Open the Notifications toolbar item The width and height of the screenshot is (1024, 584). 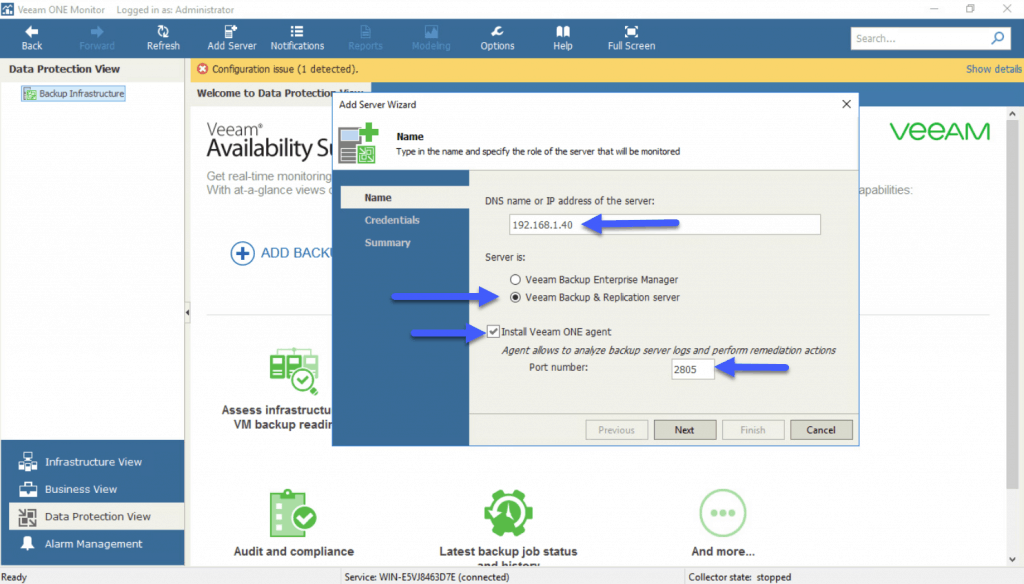(x=297, y=33)
